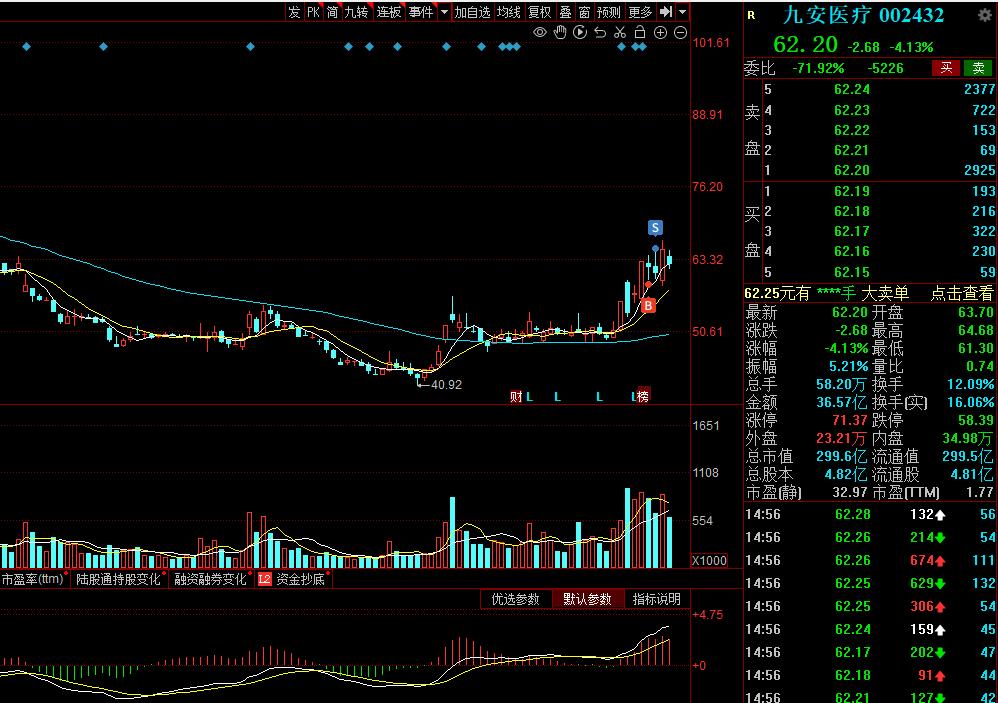Zoom out with the minus circle icon

click(x=681, y=33)
